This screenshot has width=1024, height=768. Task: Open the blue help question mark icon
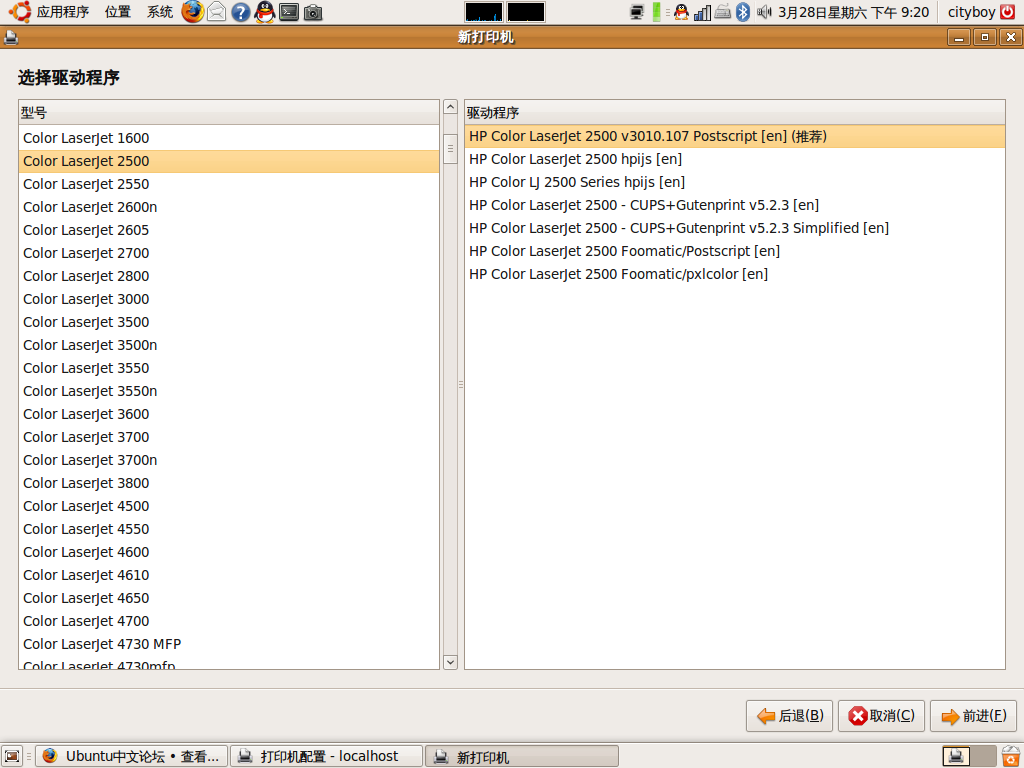coord(240,12)
